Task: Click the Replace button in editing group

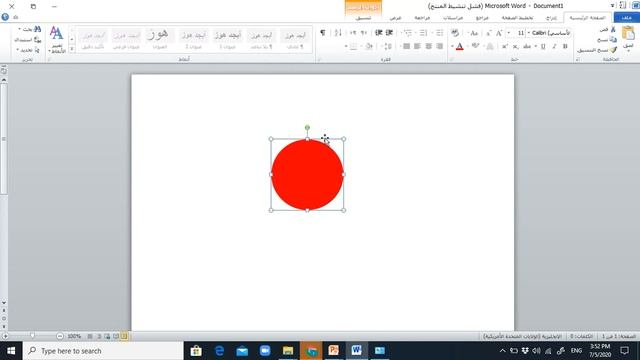Action: (x=28, y=40)
